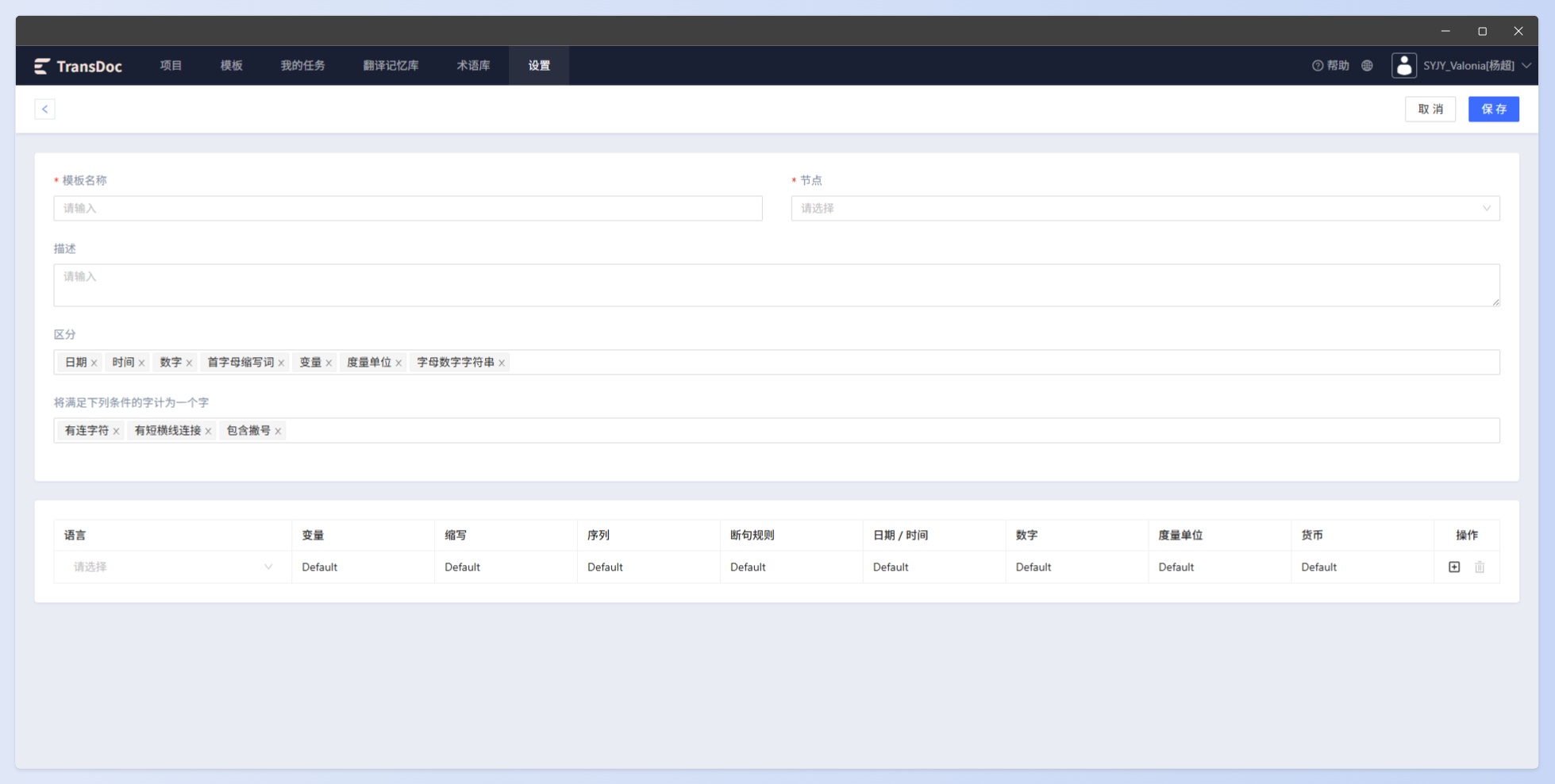1555x784 pixels.
Task: Remove the 变量 tag
Action: (x=329, y=363)
